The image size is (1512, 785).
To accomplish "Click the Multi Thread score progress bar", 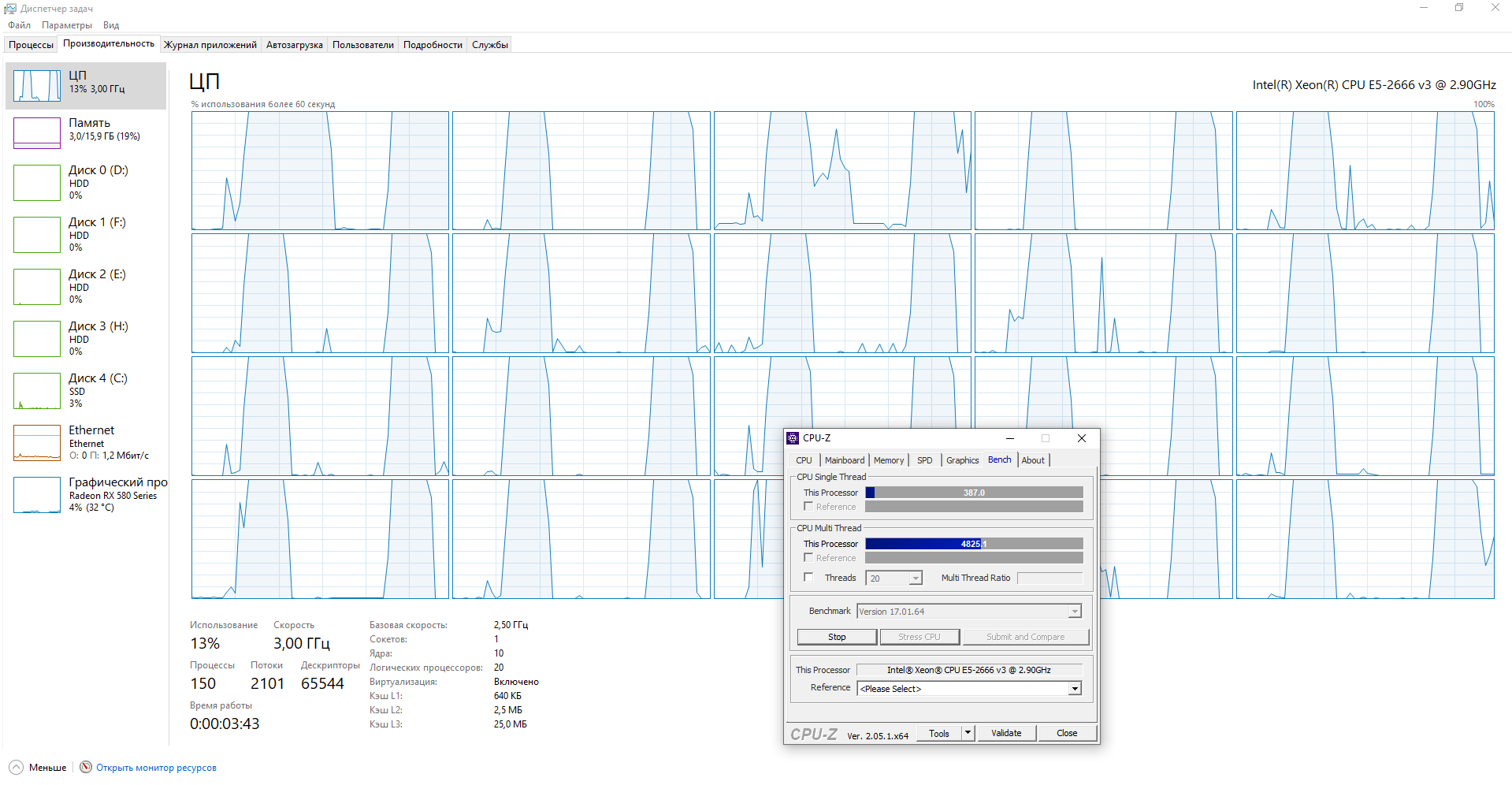I will (x=974, y=544).
